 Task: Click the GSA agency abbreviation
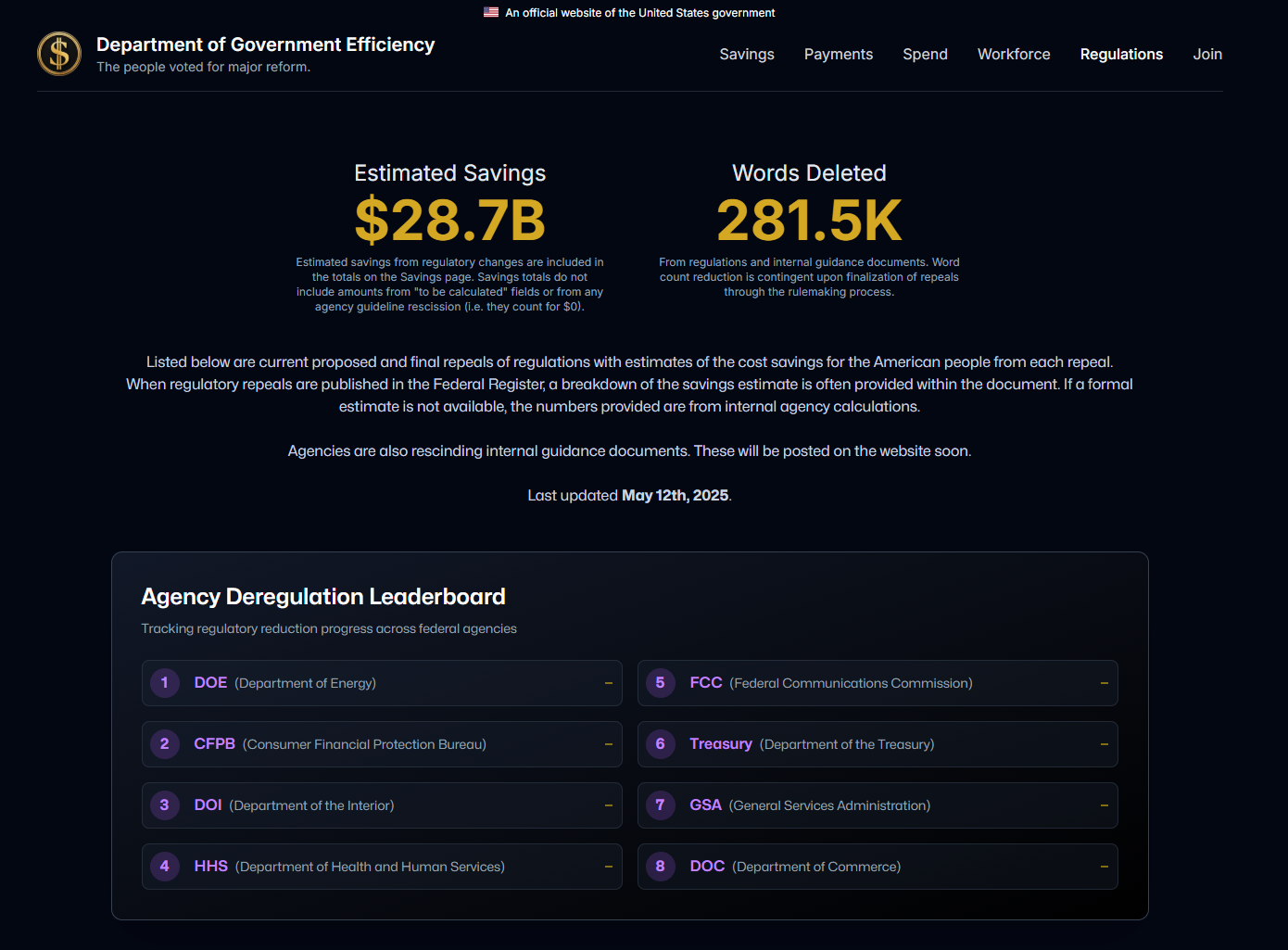pos(705,805)
